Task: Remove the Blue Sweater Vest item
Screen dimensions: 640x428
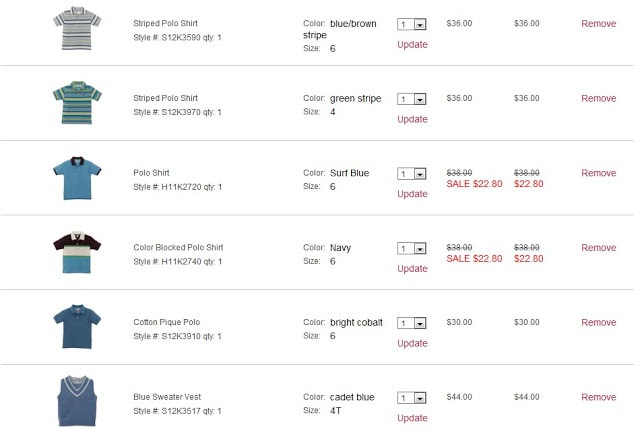Action: (599, 397)
